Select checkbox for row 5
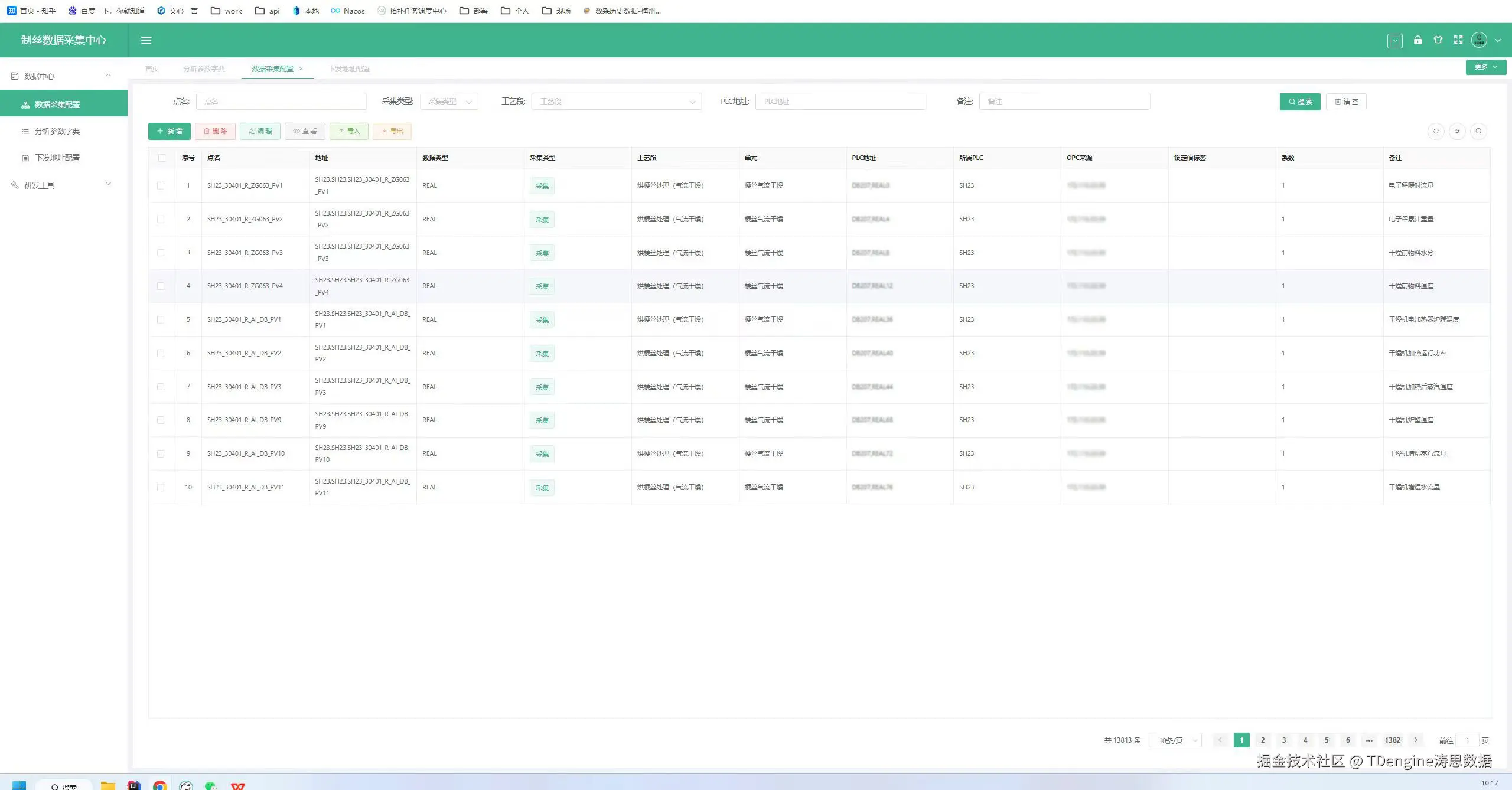 click(161, 319)
